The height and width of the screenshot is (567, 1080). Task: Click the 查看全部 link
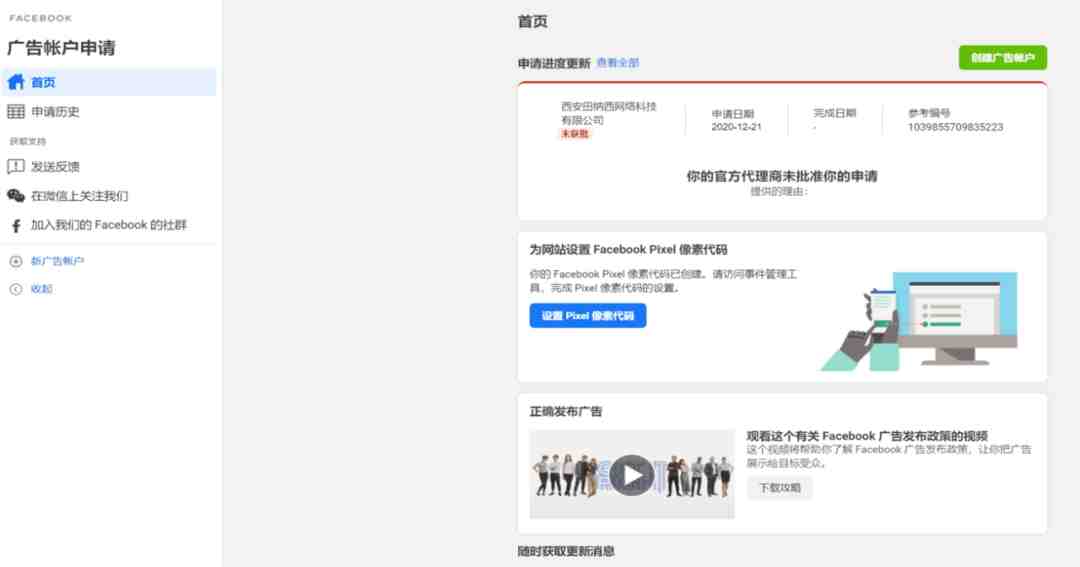[x=618, y=63]
